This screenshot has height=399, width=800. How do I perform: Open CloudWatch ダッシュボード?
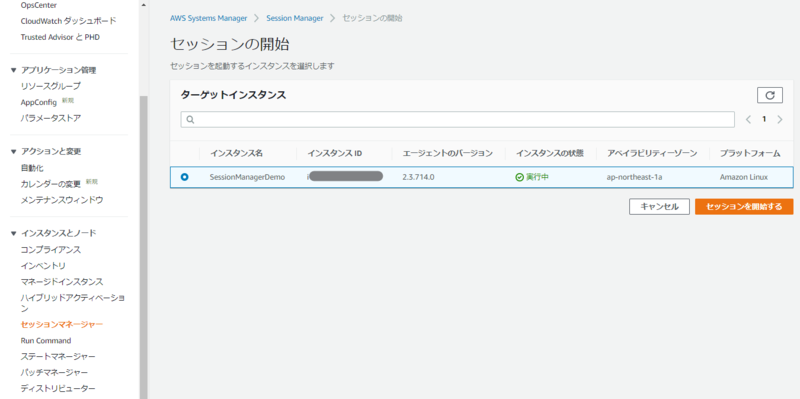[x=68, y=21]
